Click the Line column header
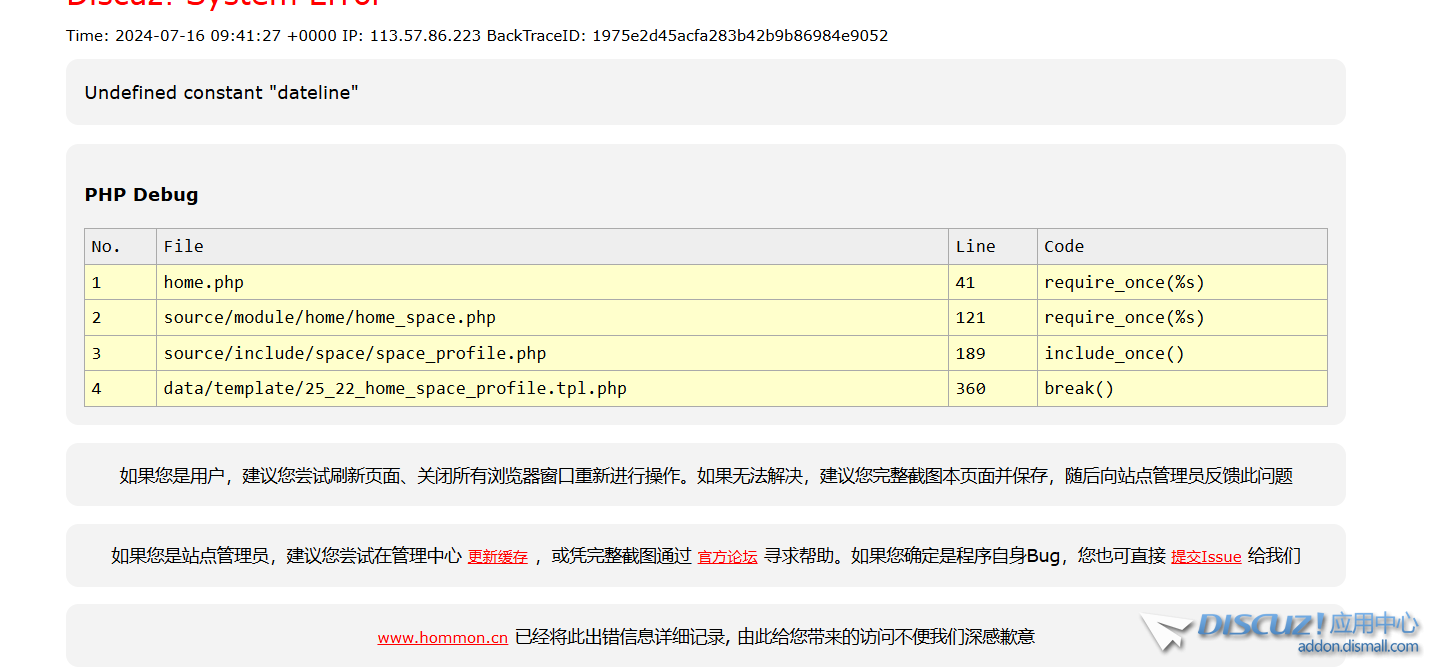Screen dimensions: 1437x672 [x=993, y=246]
